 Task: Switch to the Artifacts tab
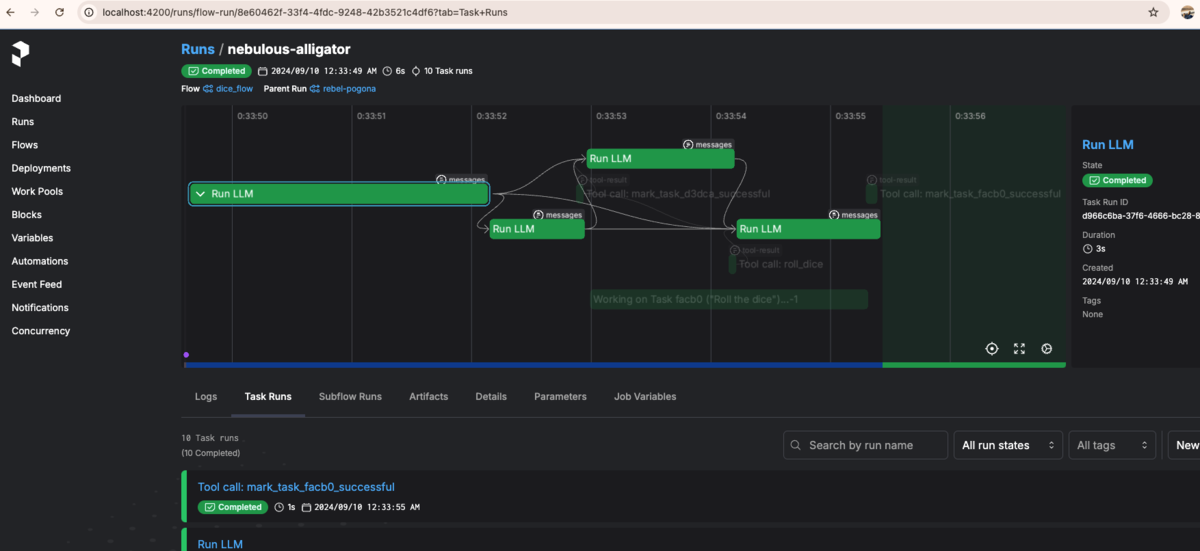(429, 397)
